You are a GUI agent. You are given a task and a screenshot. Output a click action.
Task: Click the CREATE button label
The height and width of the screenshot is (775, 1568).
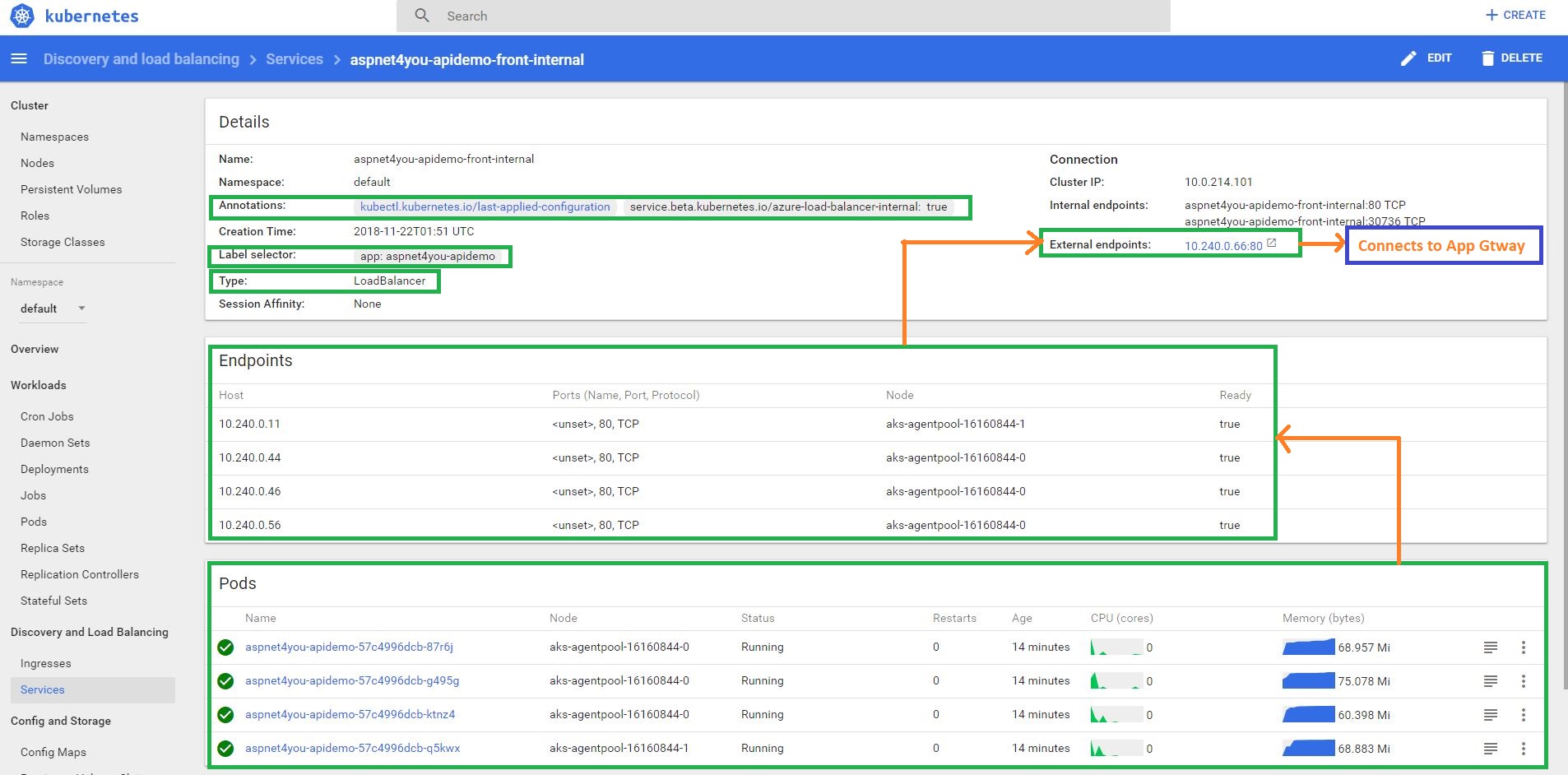pyautogui.click(x=1524, y=15)
